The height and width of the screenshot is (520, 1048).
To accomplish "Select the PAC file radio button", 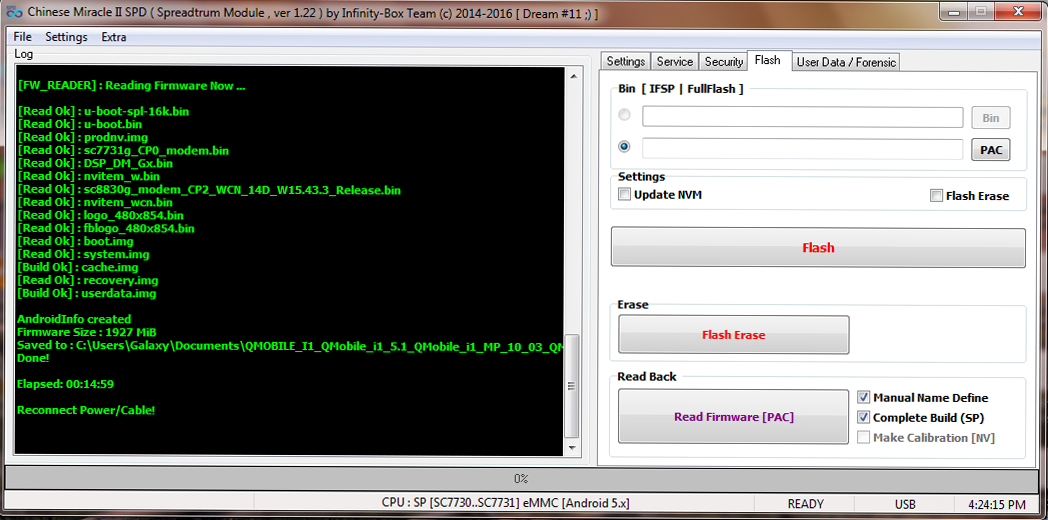I will click(x=624, y=146).
